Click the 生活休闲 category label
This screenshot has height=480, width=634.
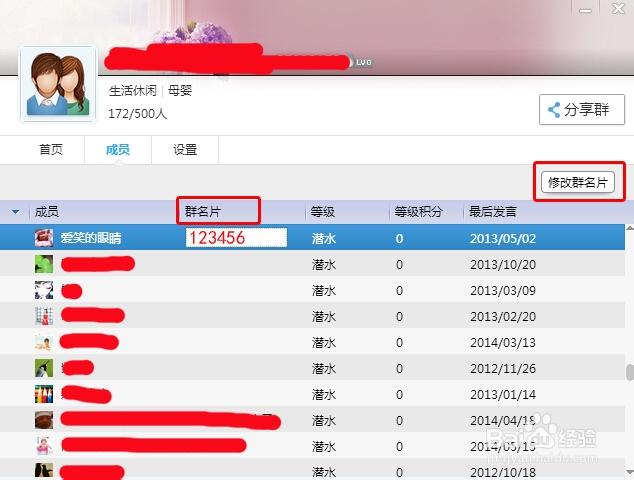pyautogui.click(x=132, y=91)
